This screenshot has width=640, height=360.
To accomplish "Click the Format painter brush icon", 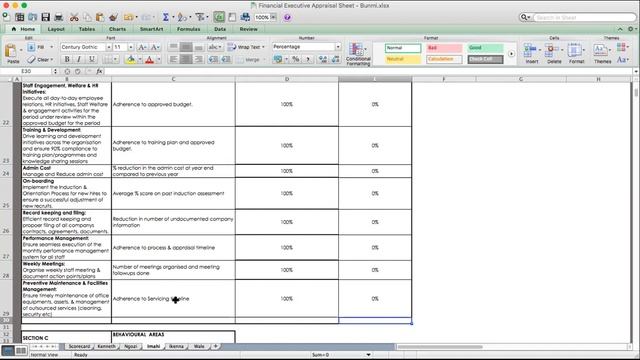I will pyautogui.click(x=113, y=17).
